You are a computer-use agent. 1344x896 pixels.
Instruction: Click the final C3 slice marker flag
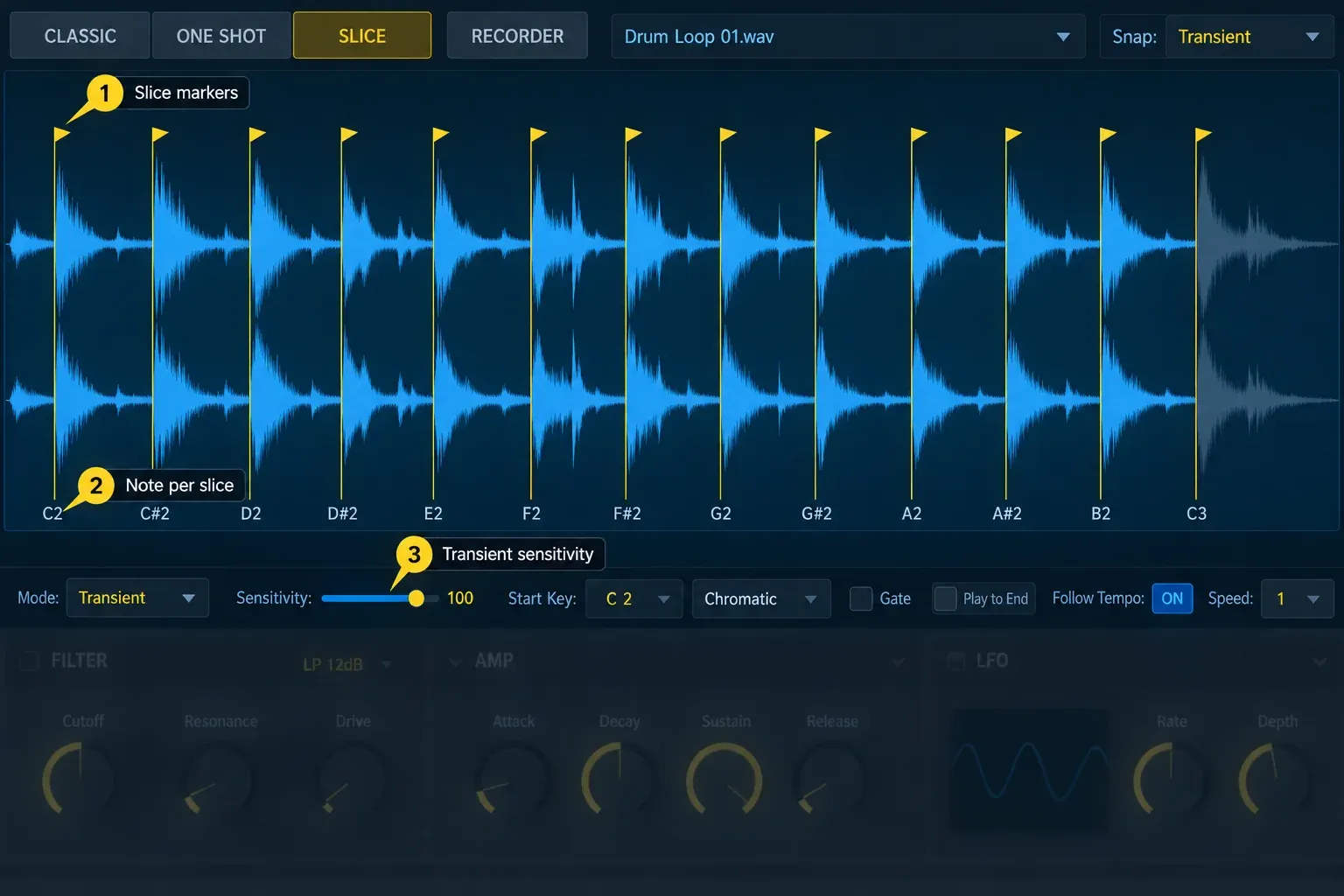tap(1203, 134)
